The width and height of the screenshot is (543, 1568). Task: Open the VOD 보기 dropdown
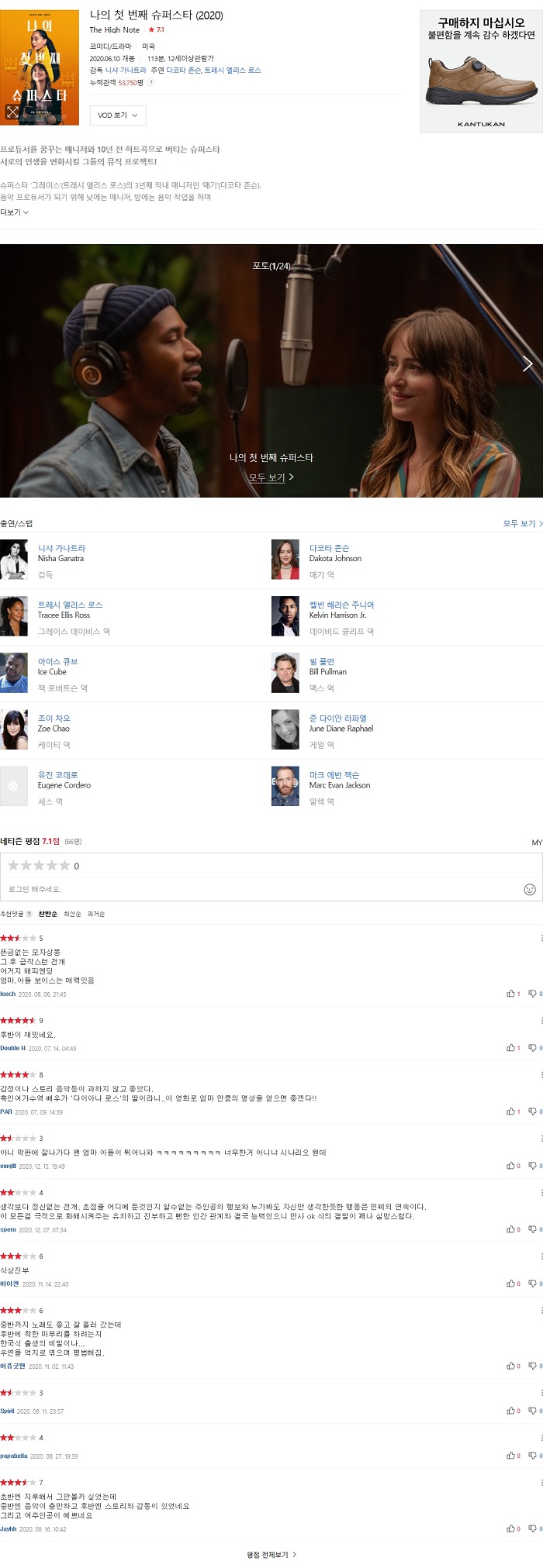click(118, 115)
